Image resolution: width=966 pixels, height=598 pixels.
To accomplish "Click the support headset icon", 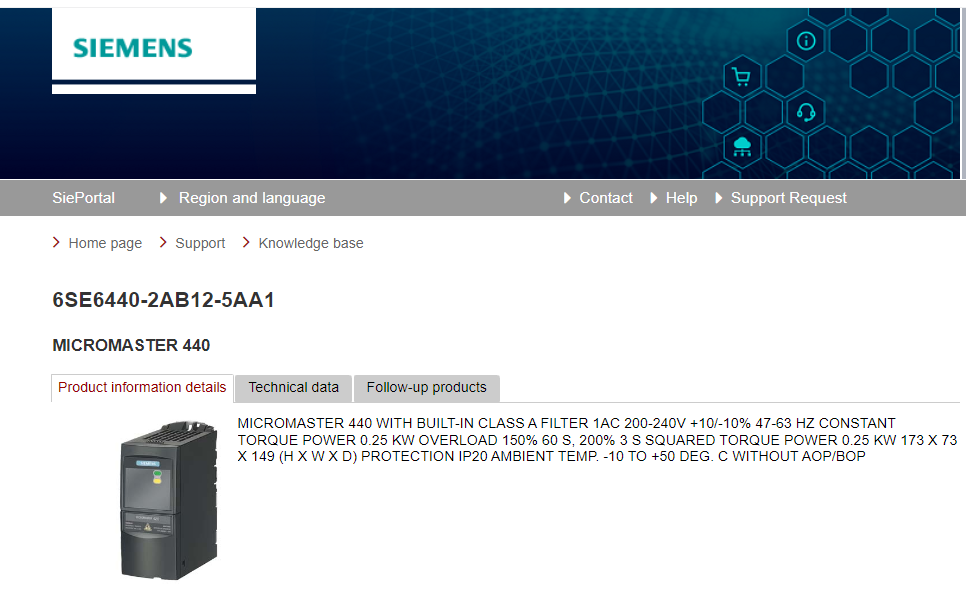I will 806,112.
